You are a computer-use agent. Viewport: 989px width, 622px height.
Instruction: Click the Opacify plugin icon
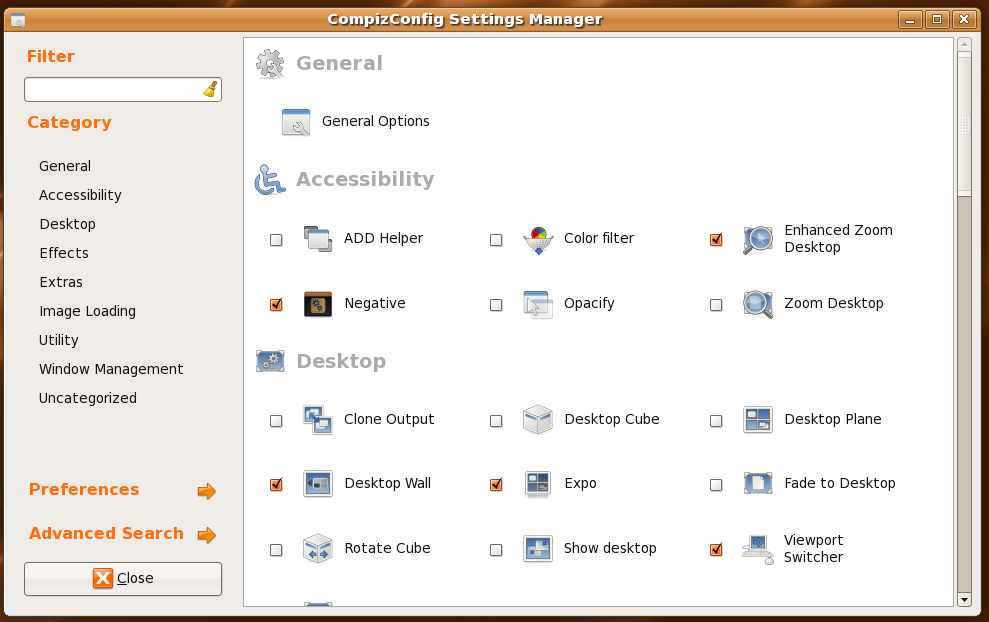coord(537,304)
